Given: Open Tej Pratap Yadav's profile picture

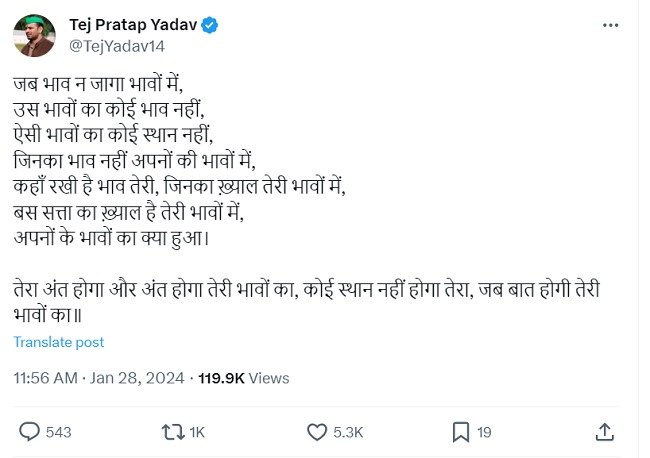Looking at the screenshot, I should [34, 35].
